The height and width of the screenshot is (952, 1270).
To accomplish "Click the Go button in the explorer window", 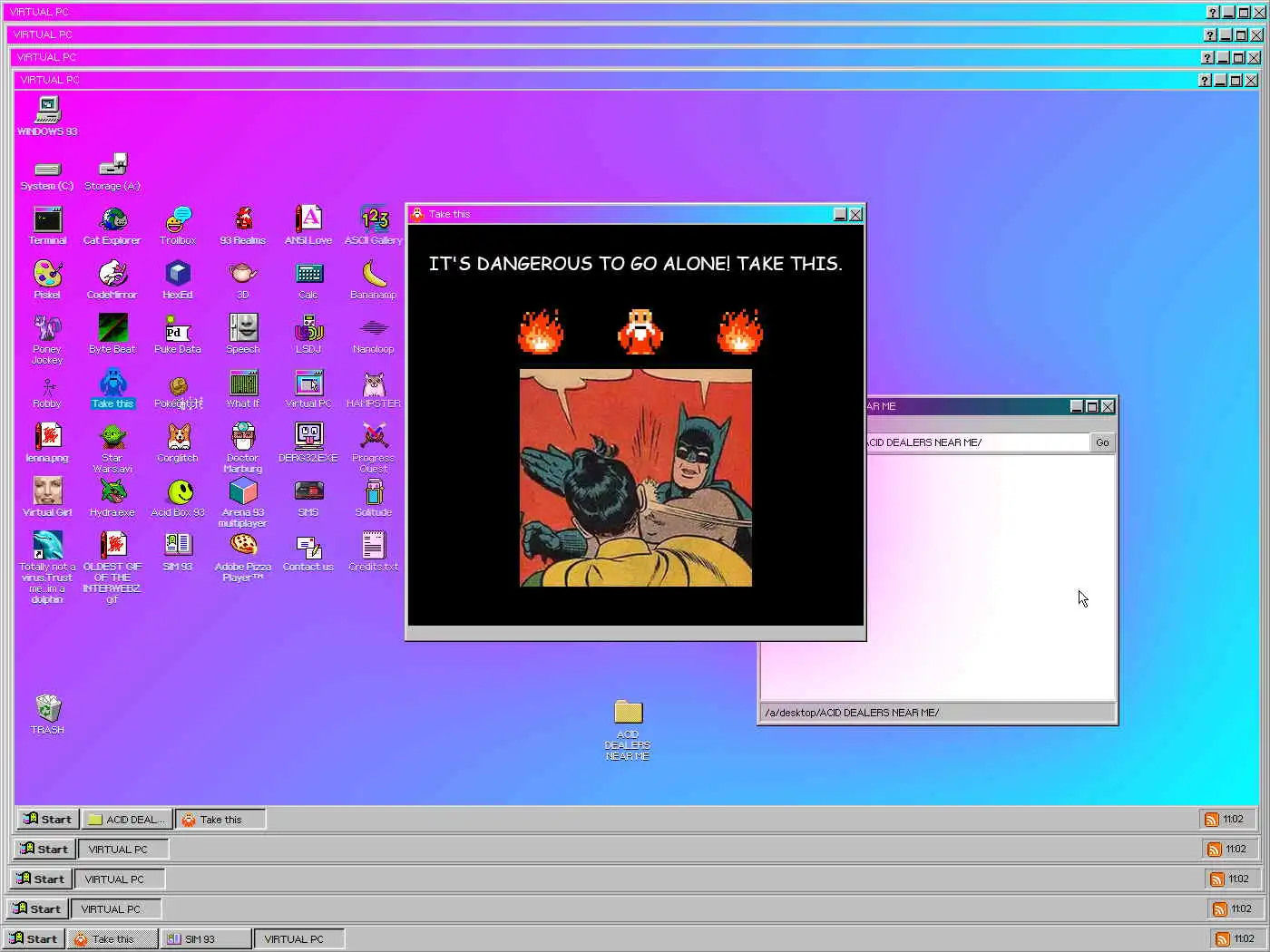I will [1102, 442].
